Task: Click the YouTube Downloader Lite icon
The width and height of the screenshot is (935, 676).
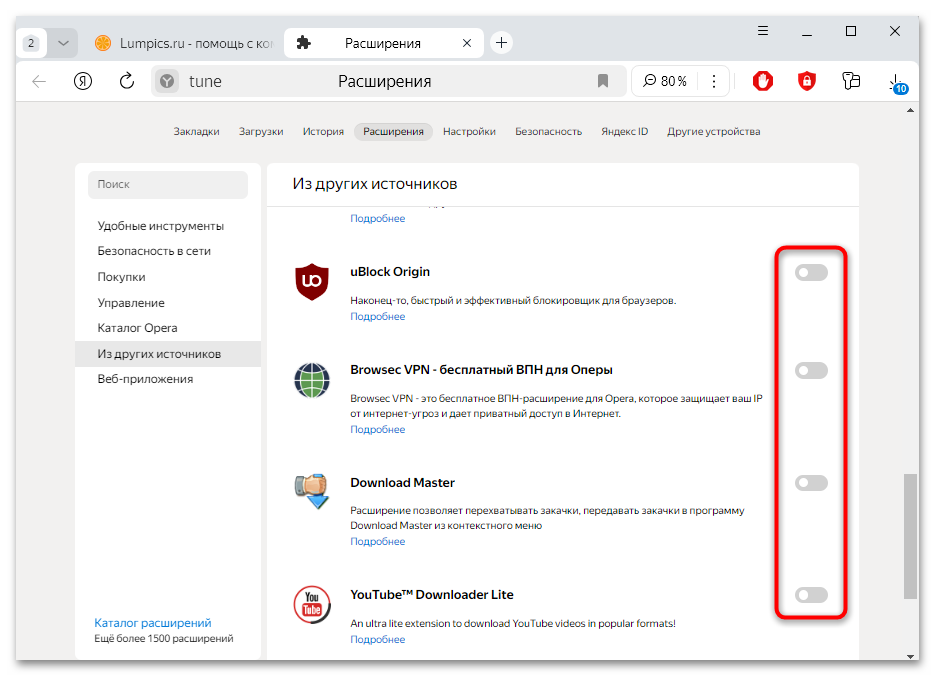Action: [312, 604]
